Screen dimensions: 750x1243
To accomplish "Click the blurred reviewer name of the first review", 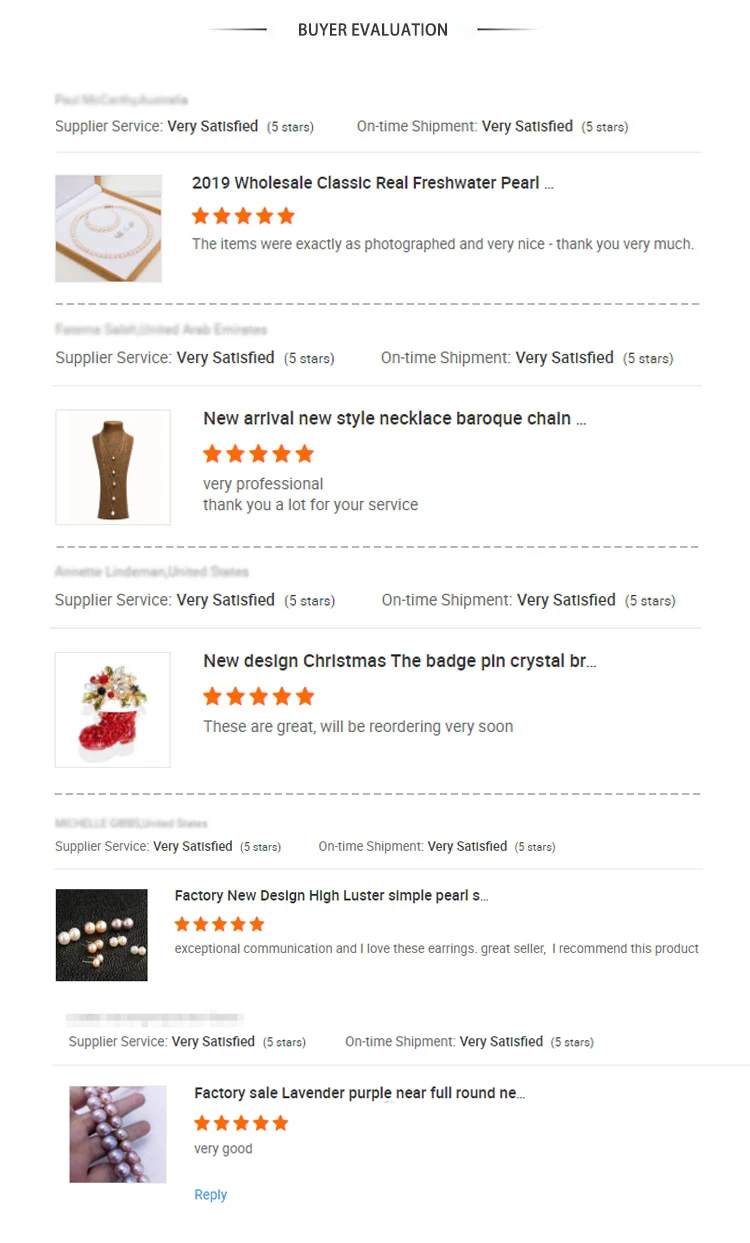I will pyautogui.click(x=121, y=100).
